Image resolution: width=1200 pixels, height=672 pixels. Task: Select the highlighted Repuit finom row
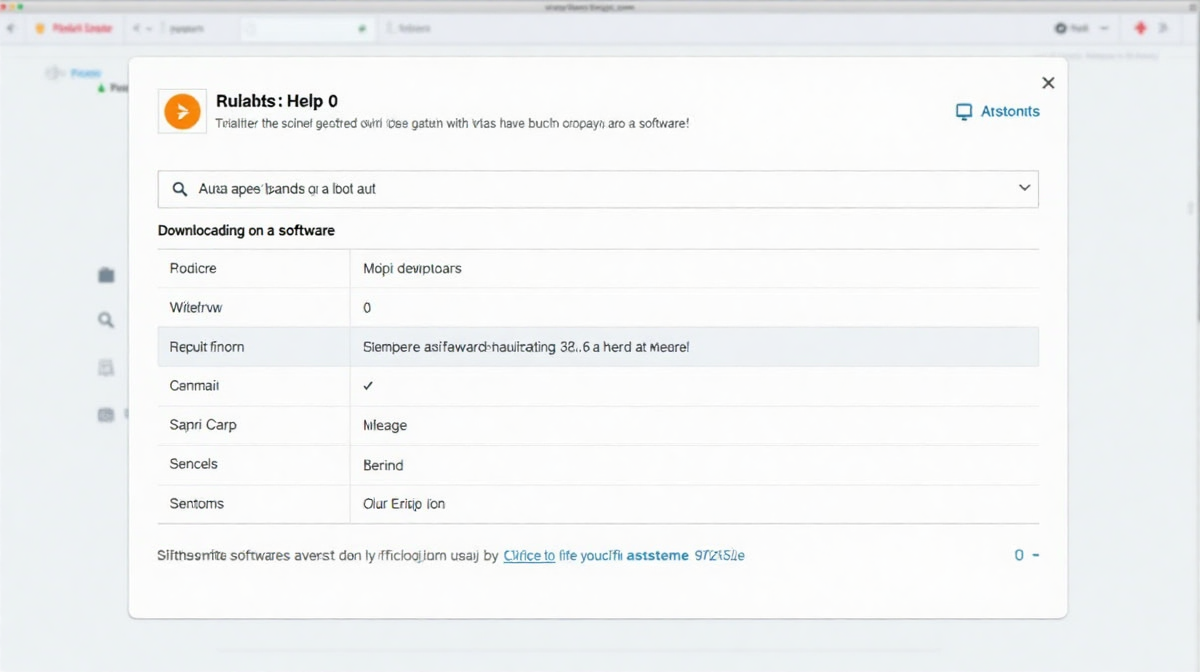tap(598, 347)
